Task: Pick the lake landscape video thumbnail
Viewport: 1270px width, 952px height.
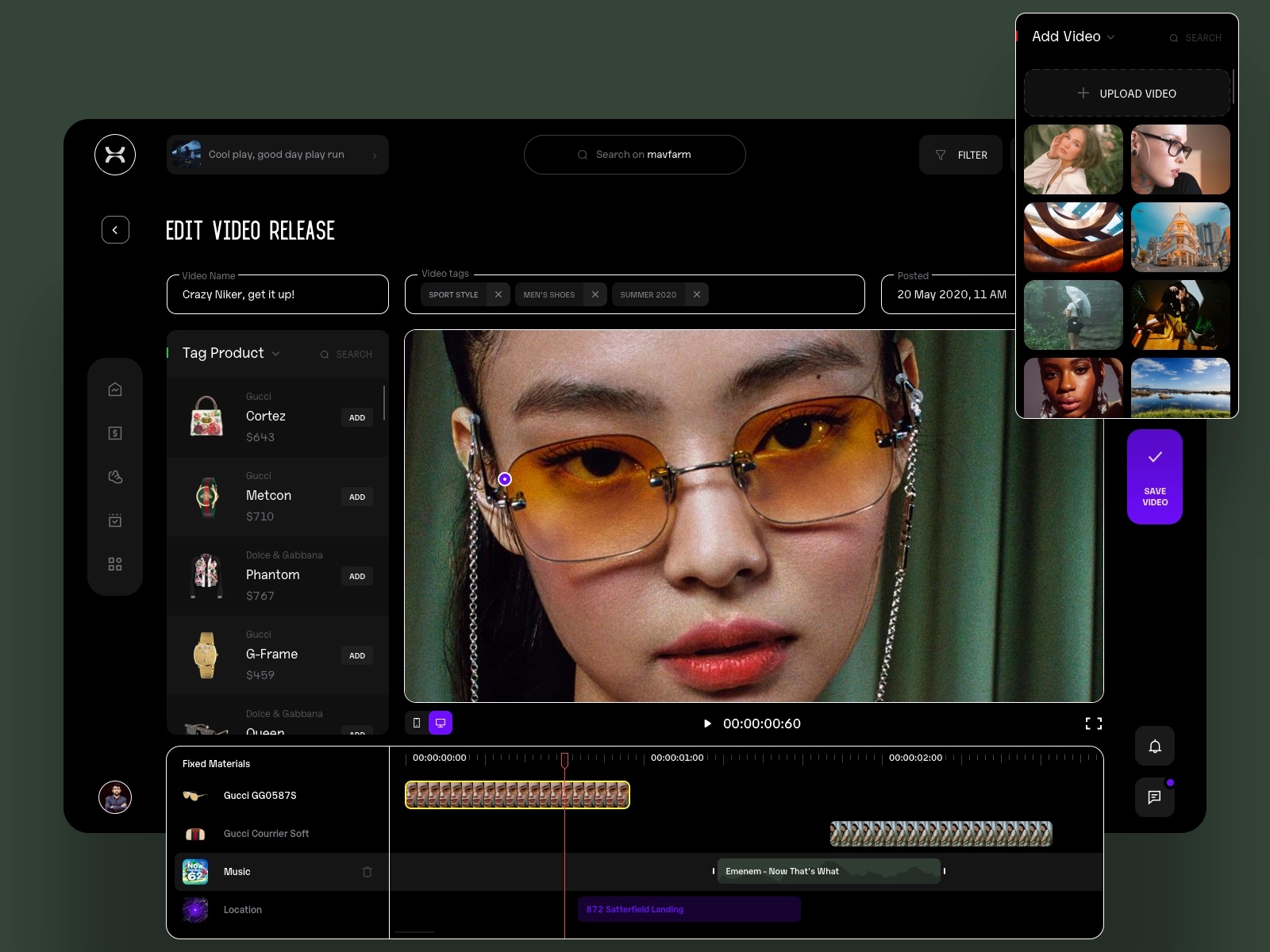Action: [1180, 387]
